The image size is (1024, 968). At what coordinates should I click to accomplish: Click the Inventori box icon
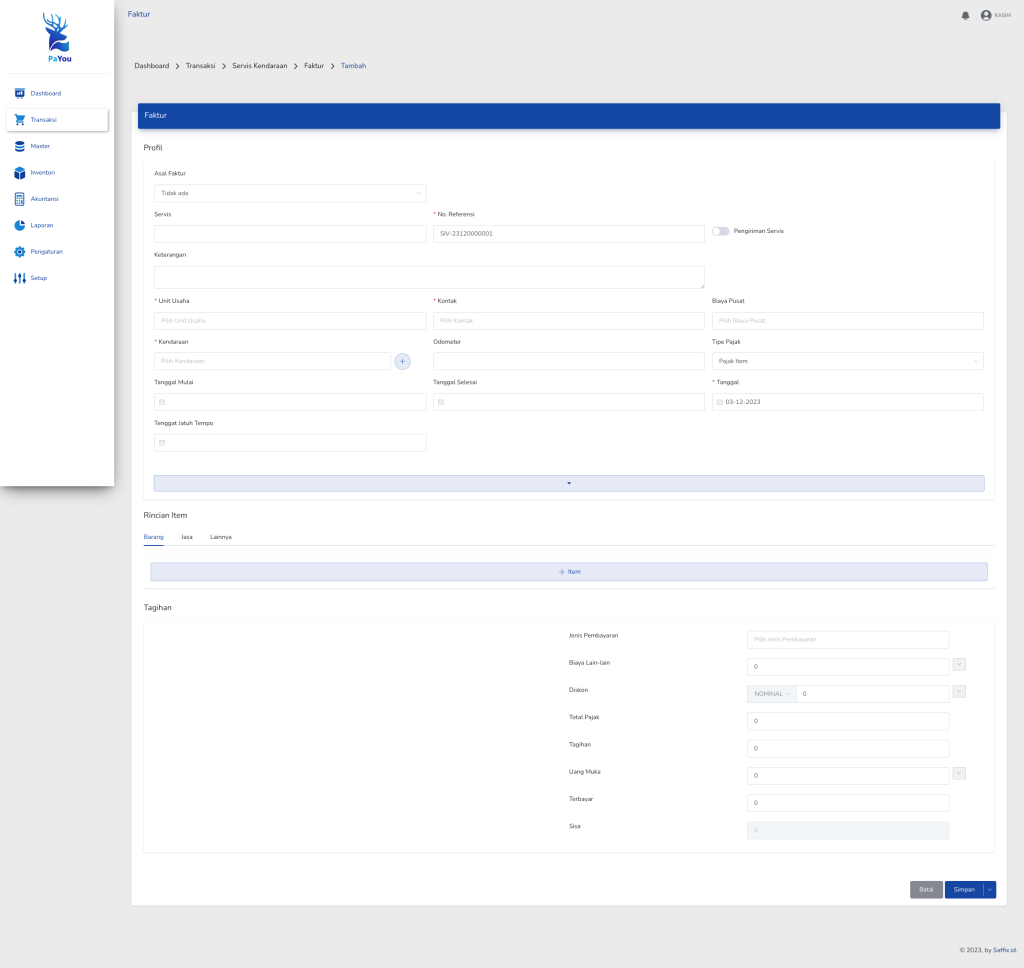coord(20,172)
